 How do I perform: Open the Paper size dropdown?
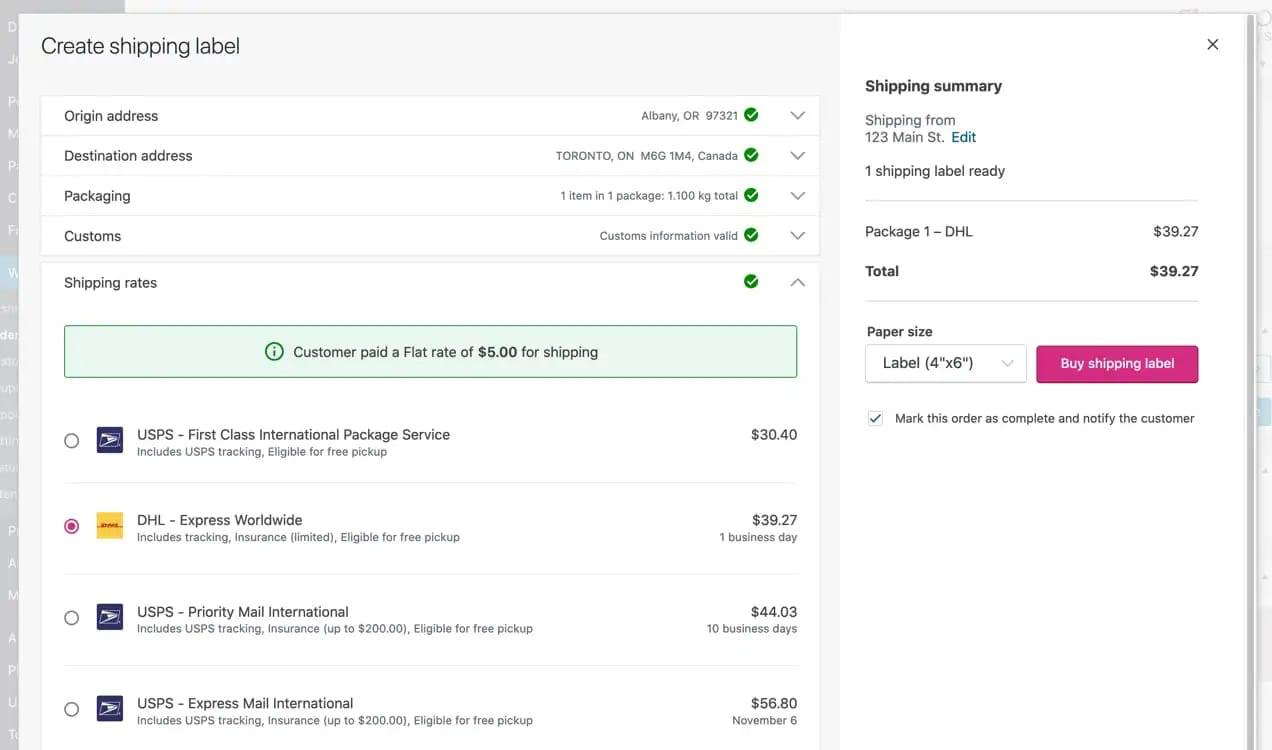click(945, 364)
